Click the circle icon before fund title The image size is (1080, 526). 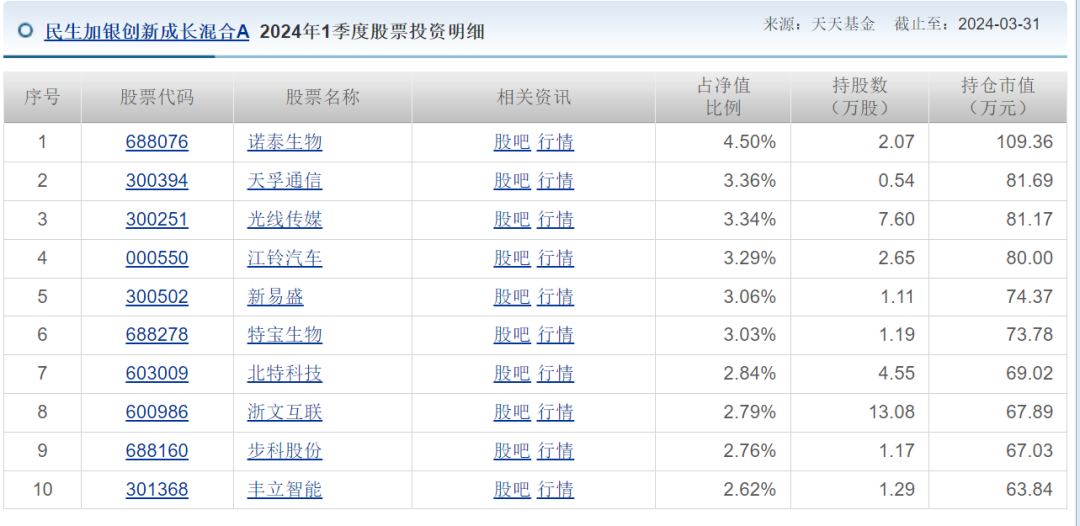25,30
